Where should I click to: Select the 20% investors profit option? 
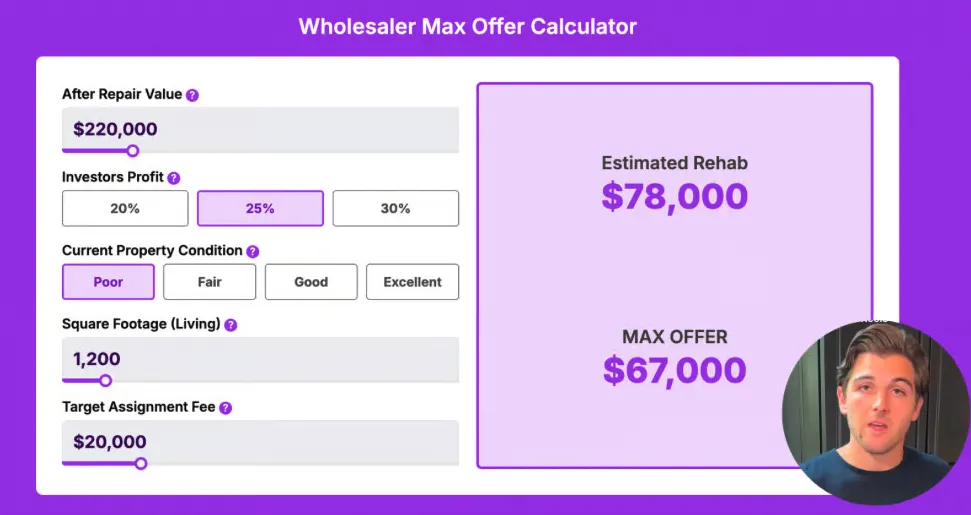click(125, 209)
